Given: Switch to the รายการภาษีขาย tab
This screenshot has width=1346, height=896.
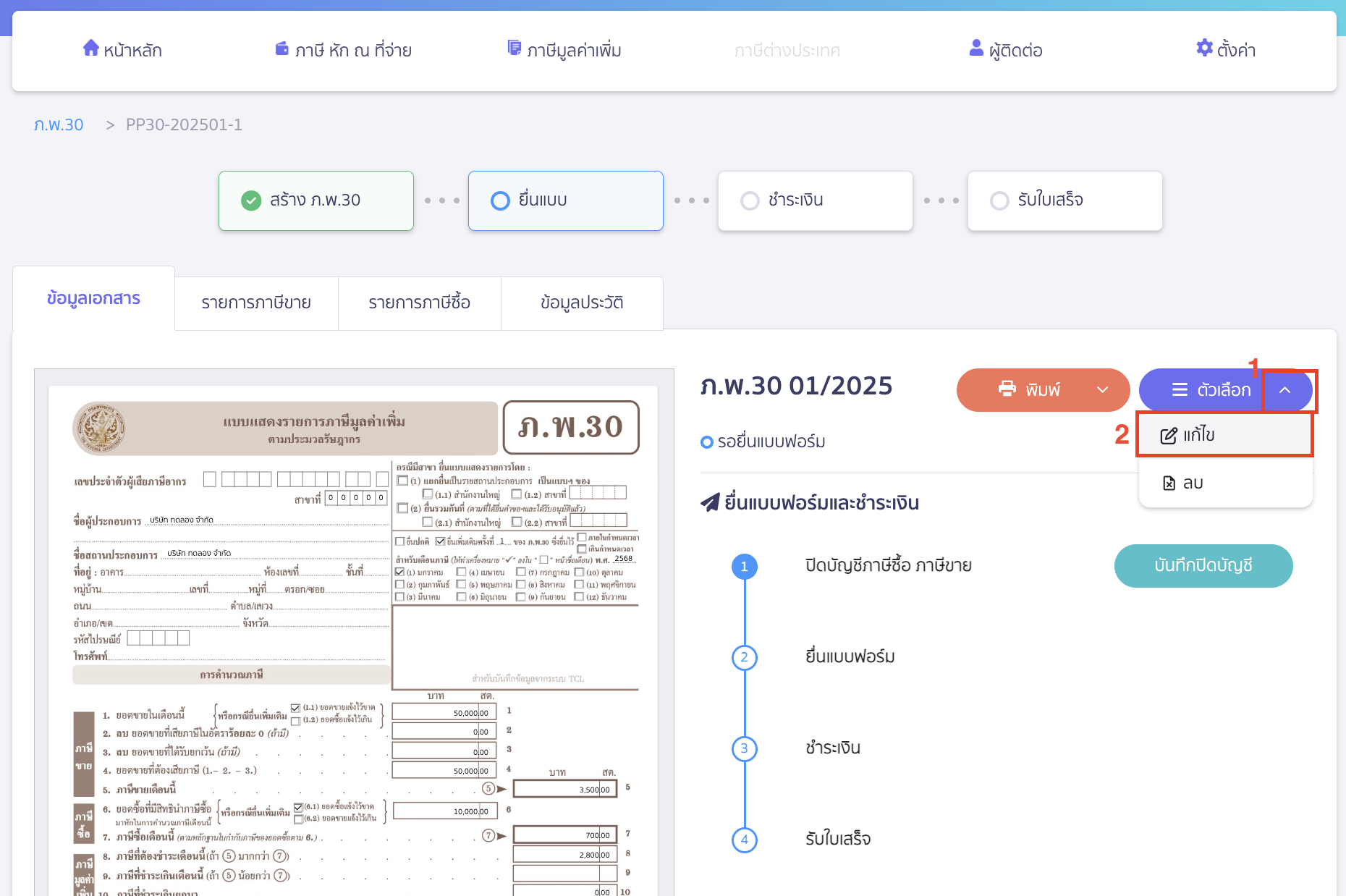Looking at the screenshot, I should click(x=256, y=303).
